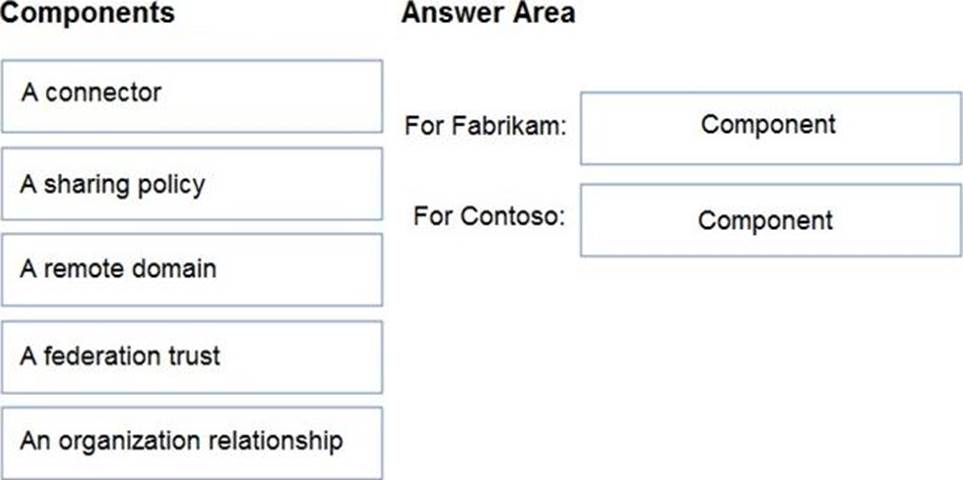Click the Fabrikam Component answer box

770,128
